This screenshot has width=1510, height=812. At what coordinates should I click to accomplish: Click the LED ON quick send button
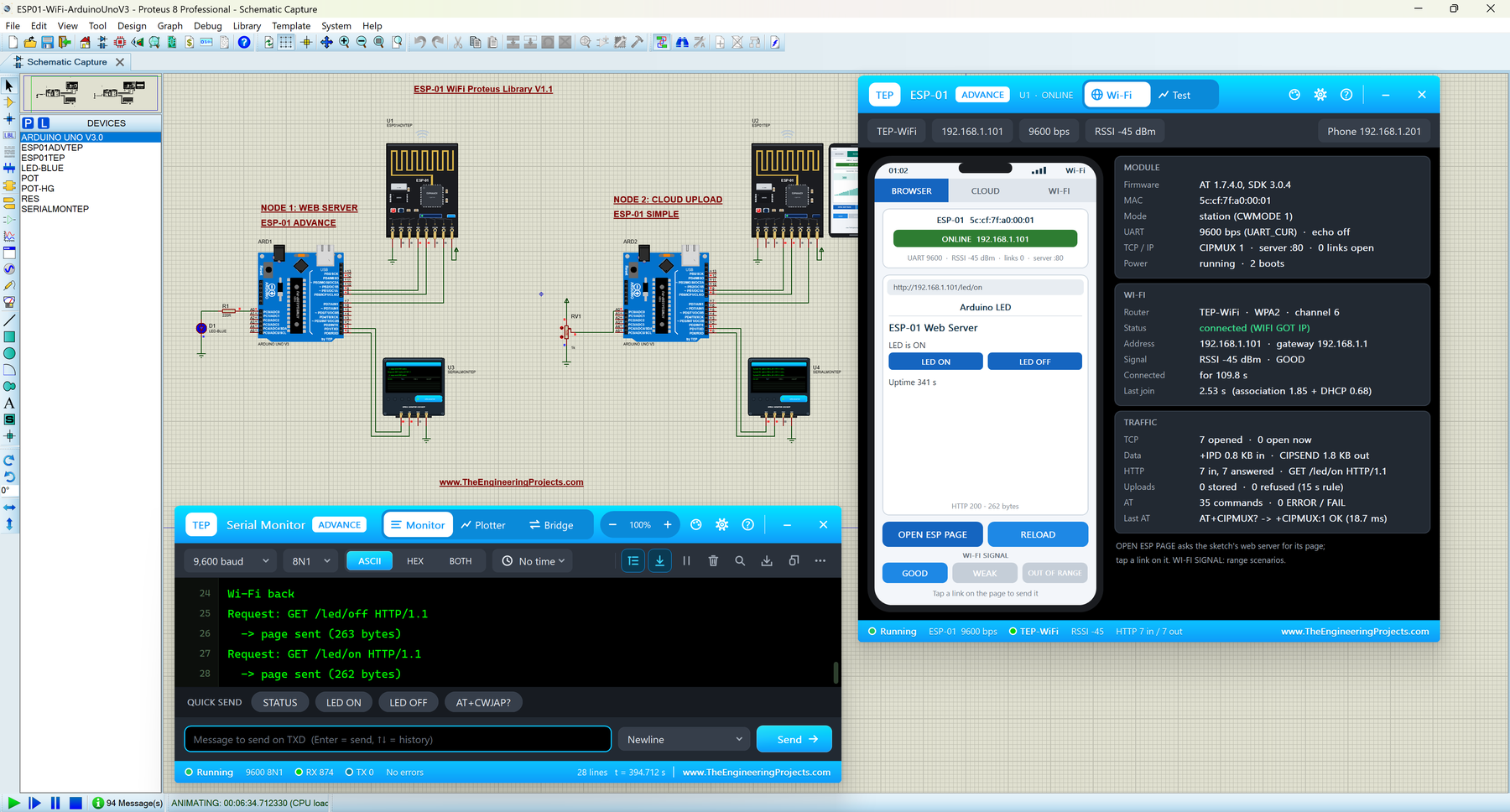point(344,703)
